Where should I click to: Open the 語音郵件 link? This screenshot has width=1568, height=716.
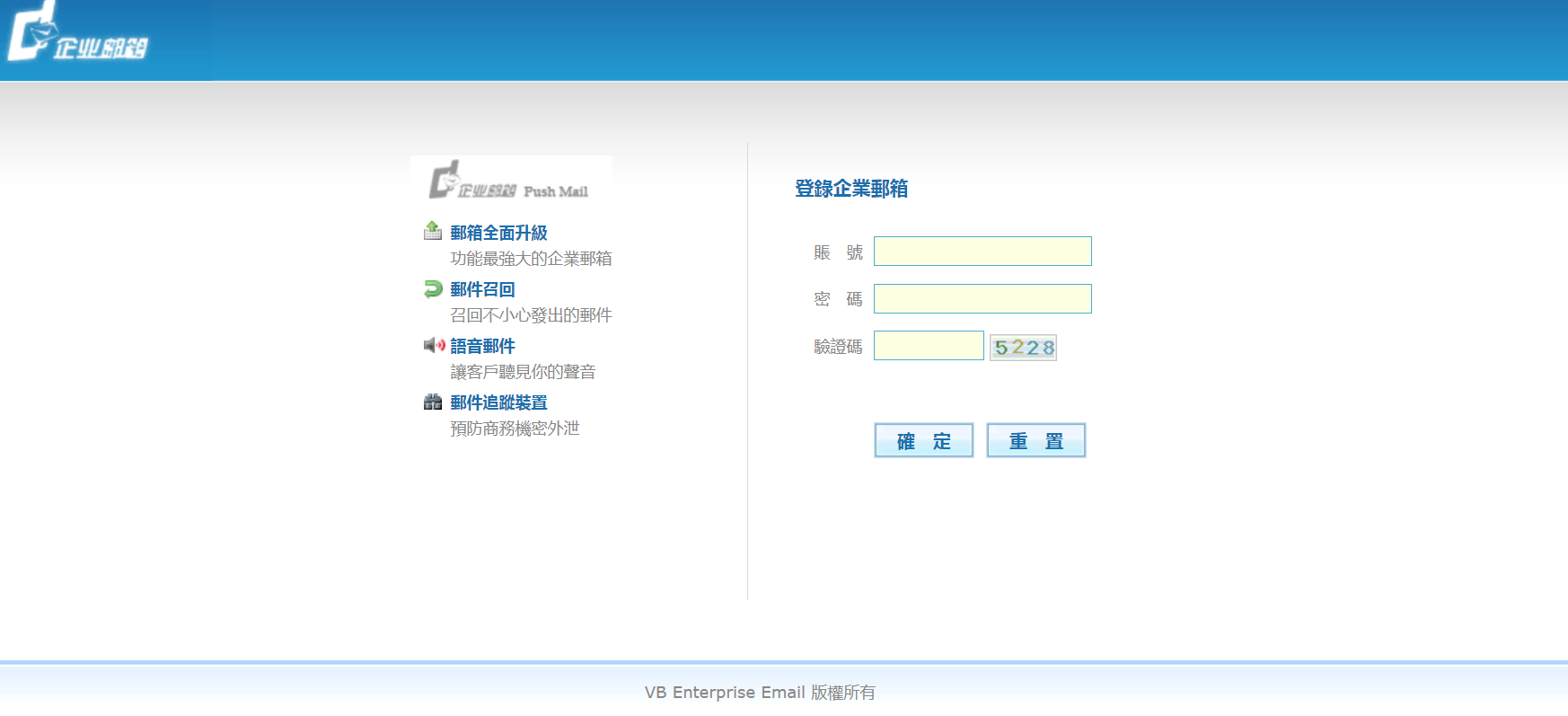[482, 346]
